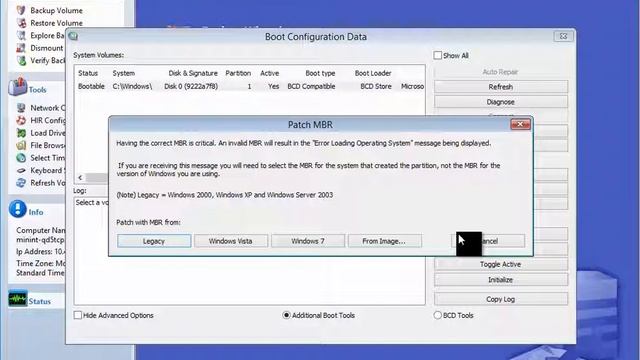Cancel the Patch MBR dialog
Image resolution: width=640 pixels, height=360 pixels.
coord(489,241)
